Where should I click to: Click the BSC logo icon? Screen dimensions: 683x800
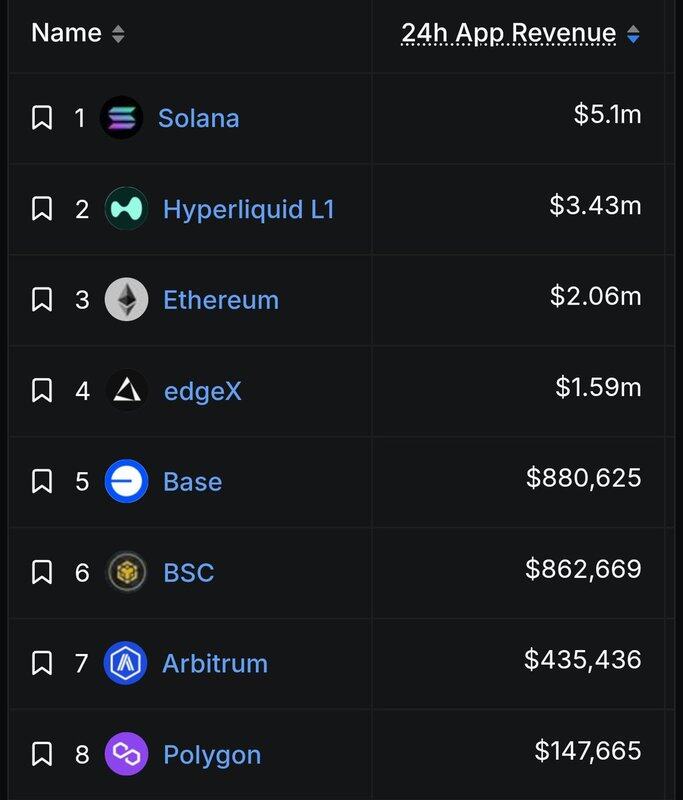(x=126, y=573)
